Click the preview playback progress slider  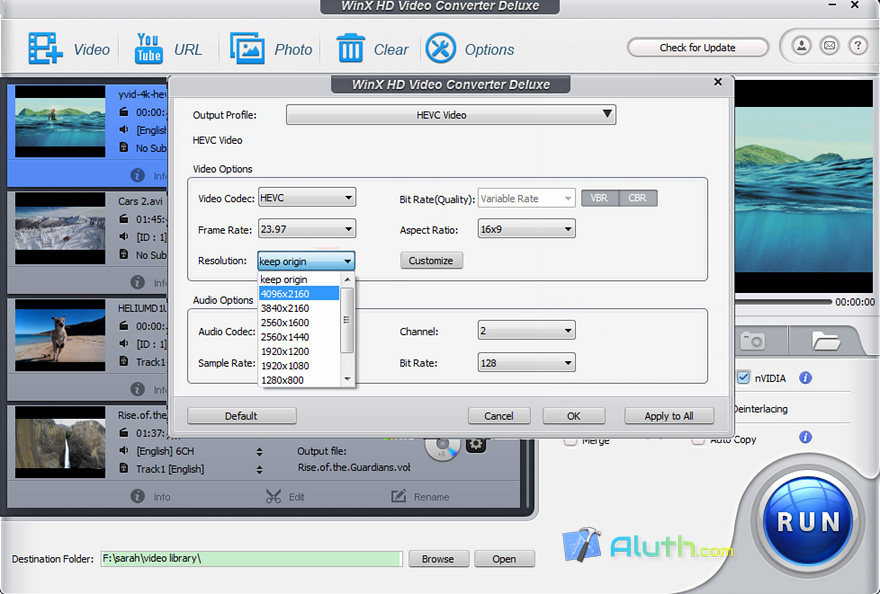[x=783, y=302]
